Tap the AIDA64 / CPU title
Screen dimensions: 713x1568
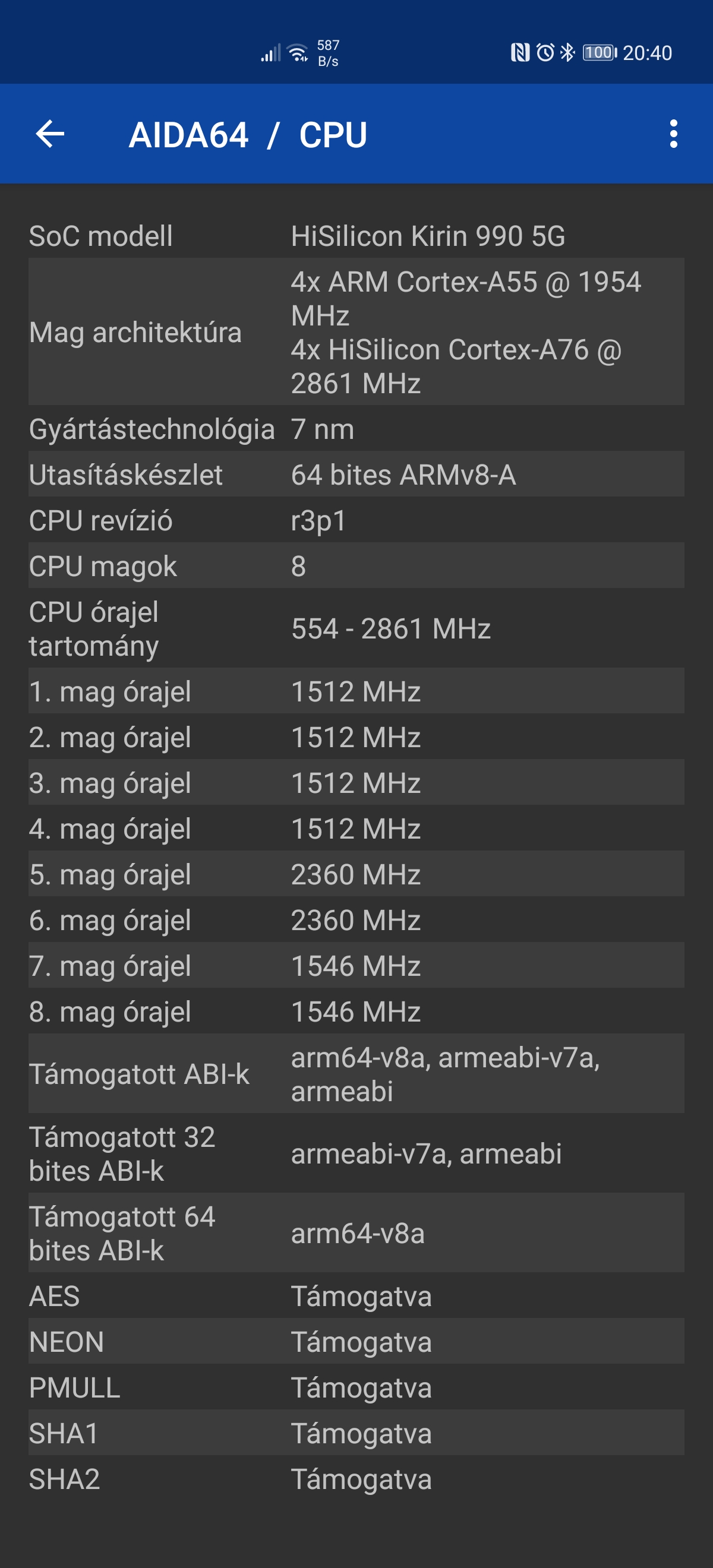tap(248, 134)
